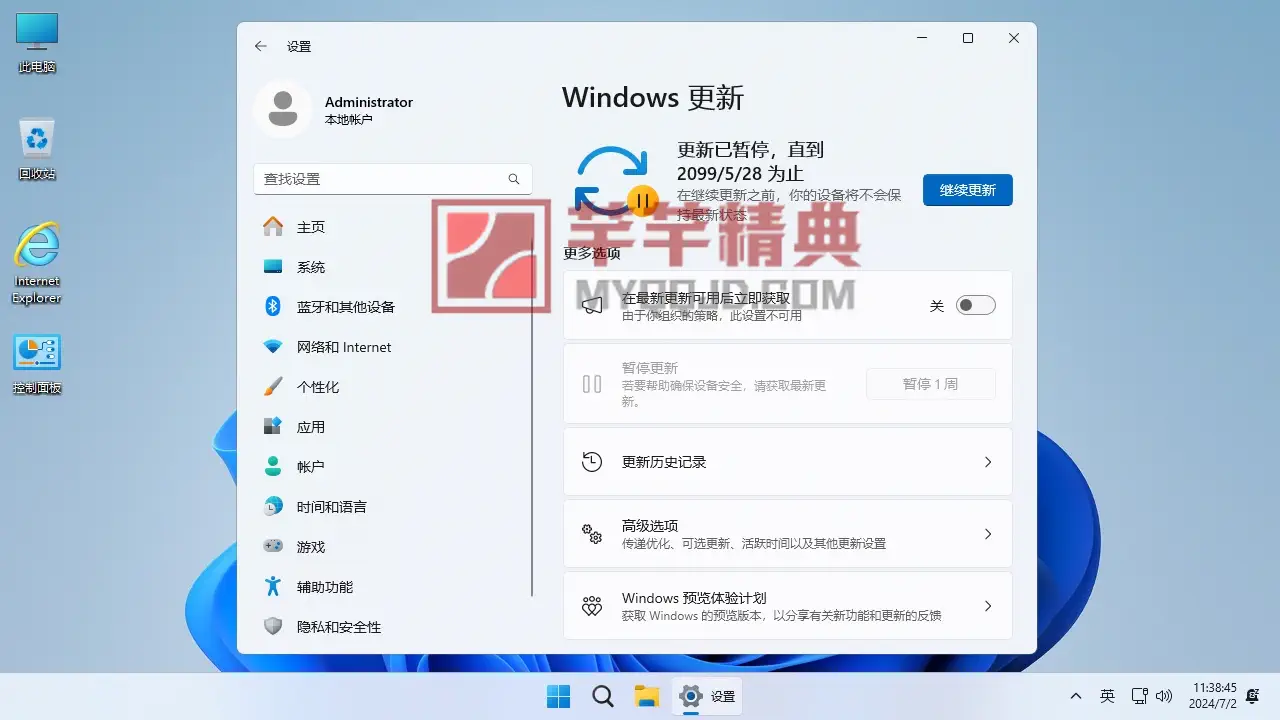Open the Privacy and security shield icon
This screenshot has height=720, width=1280.
click(x=273, y=627)
